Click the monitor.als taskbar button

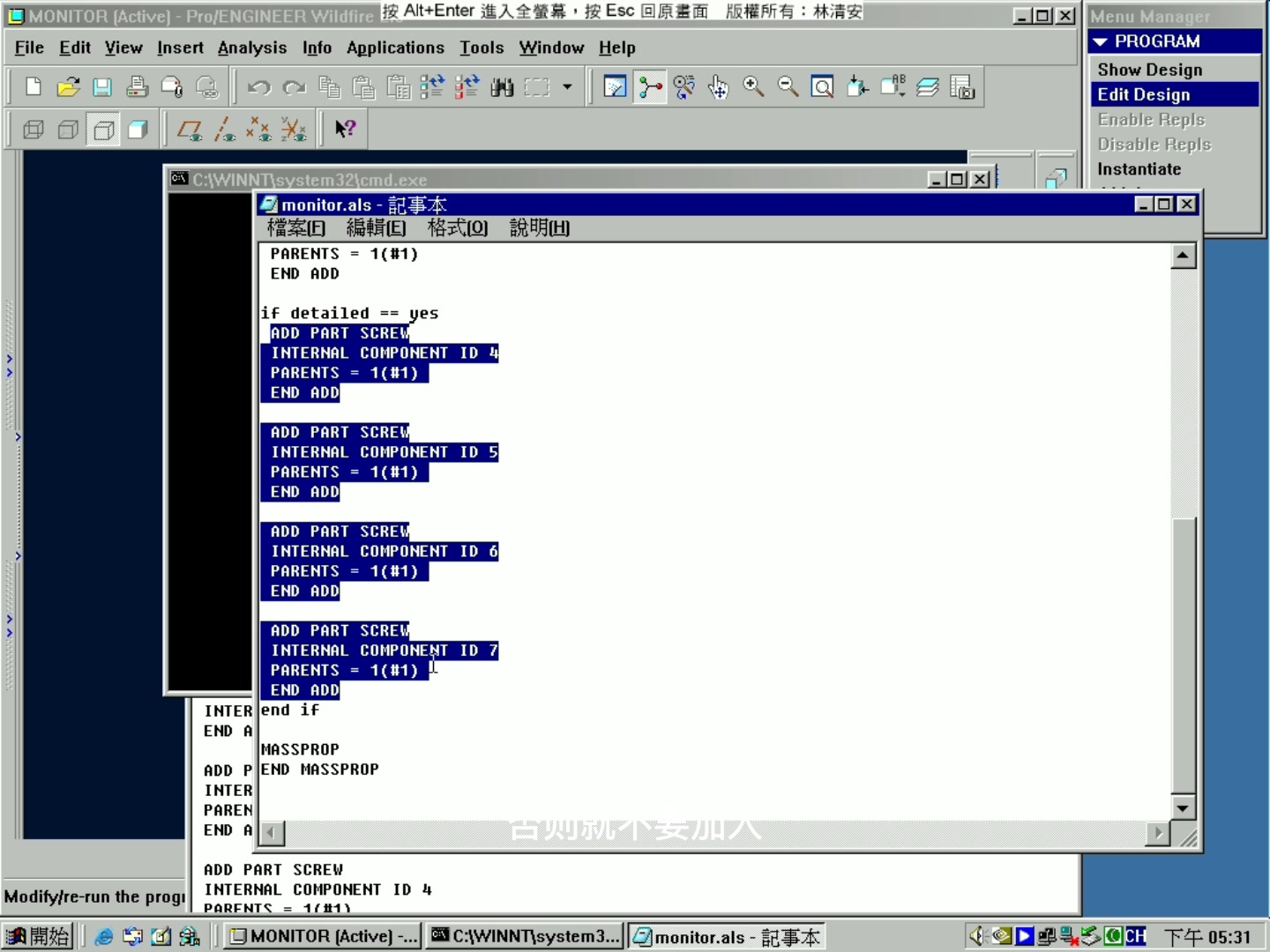(x=727, y=936)
